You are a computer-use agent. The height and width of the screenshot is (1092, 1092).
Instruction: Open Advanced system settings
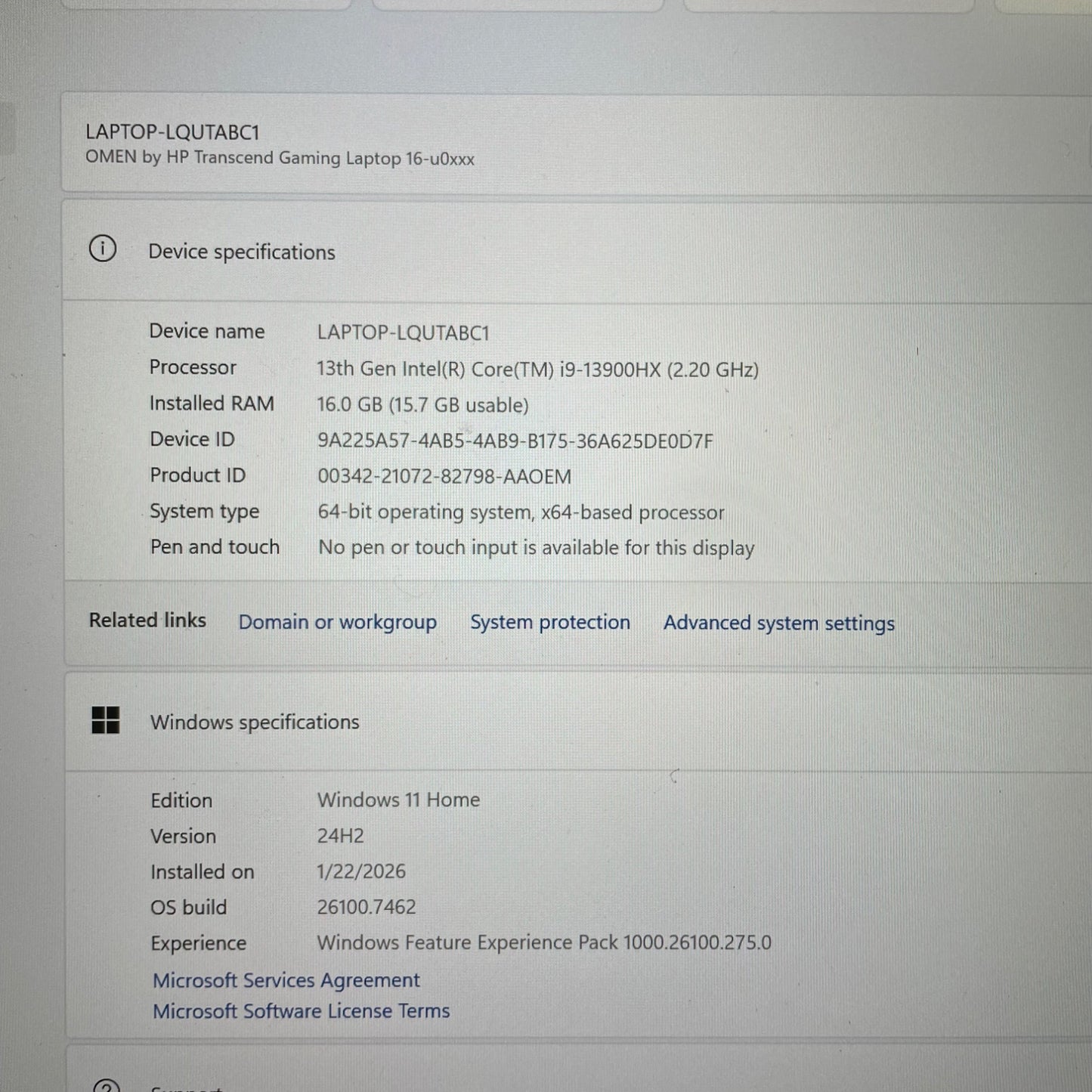click(778, 623)
